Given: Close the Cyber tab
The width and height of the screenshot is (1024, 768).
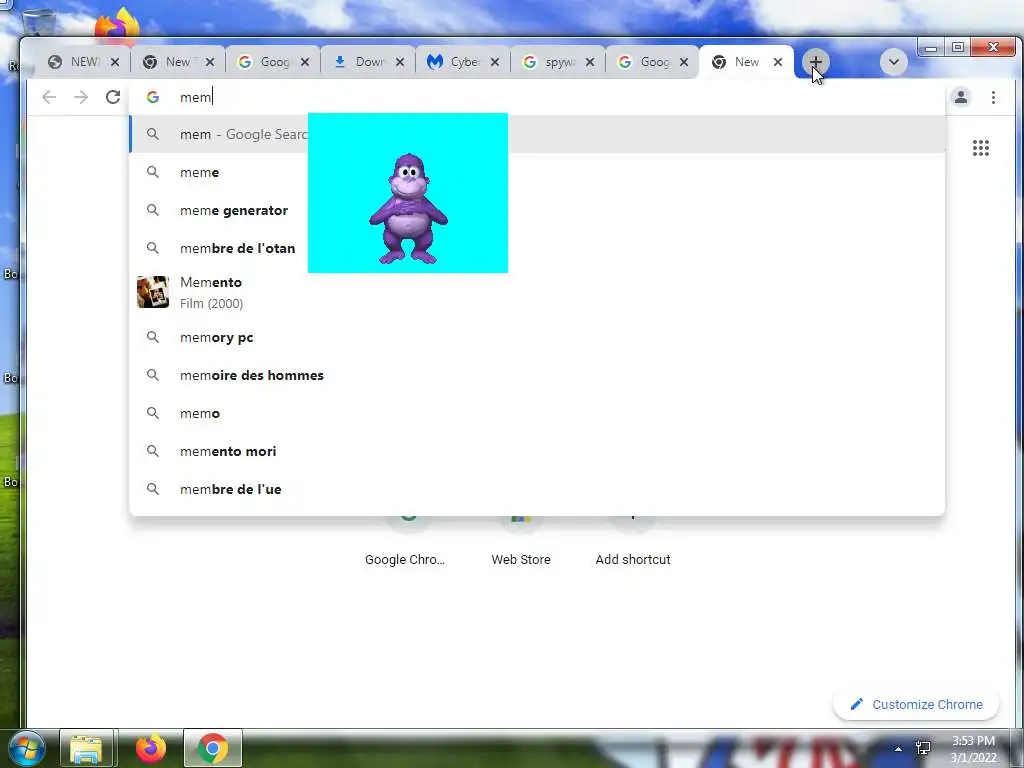Looking at the screenshot, I should coord(495,62).
